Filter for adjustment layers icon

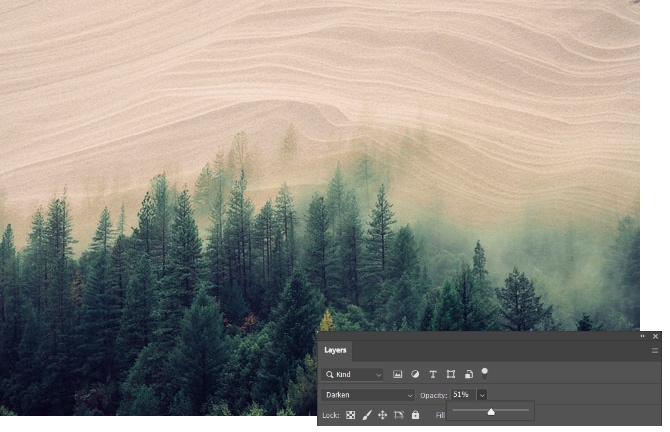415,374
